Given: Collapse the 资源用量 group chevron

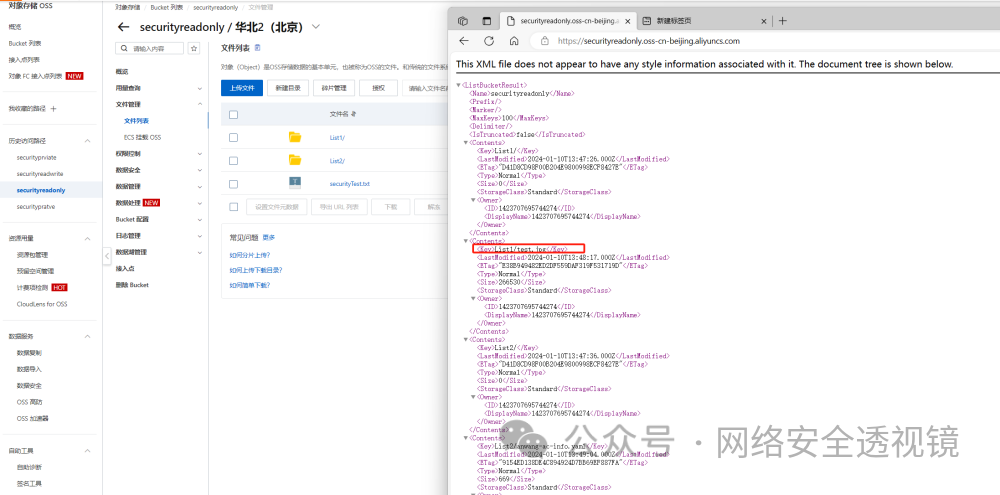Looking at the screenshot, I should tap(87, 238).
